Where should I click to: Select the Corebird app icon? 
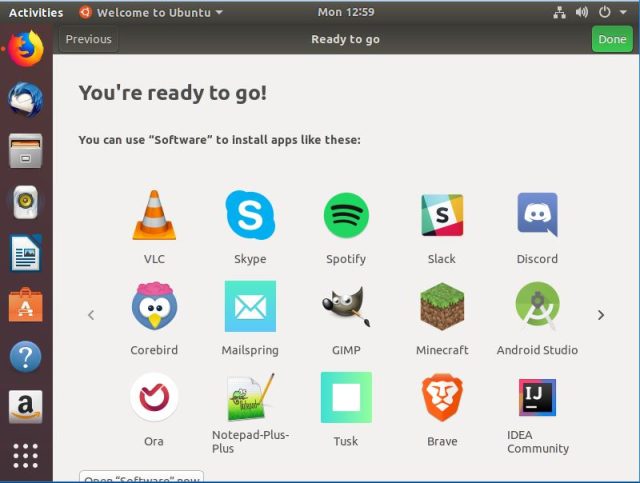pyautogui.click(x=154, y=306)
